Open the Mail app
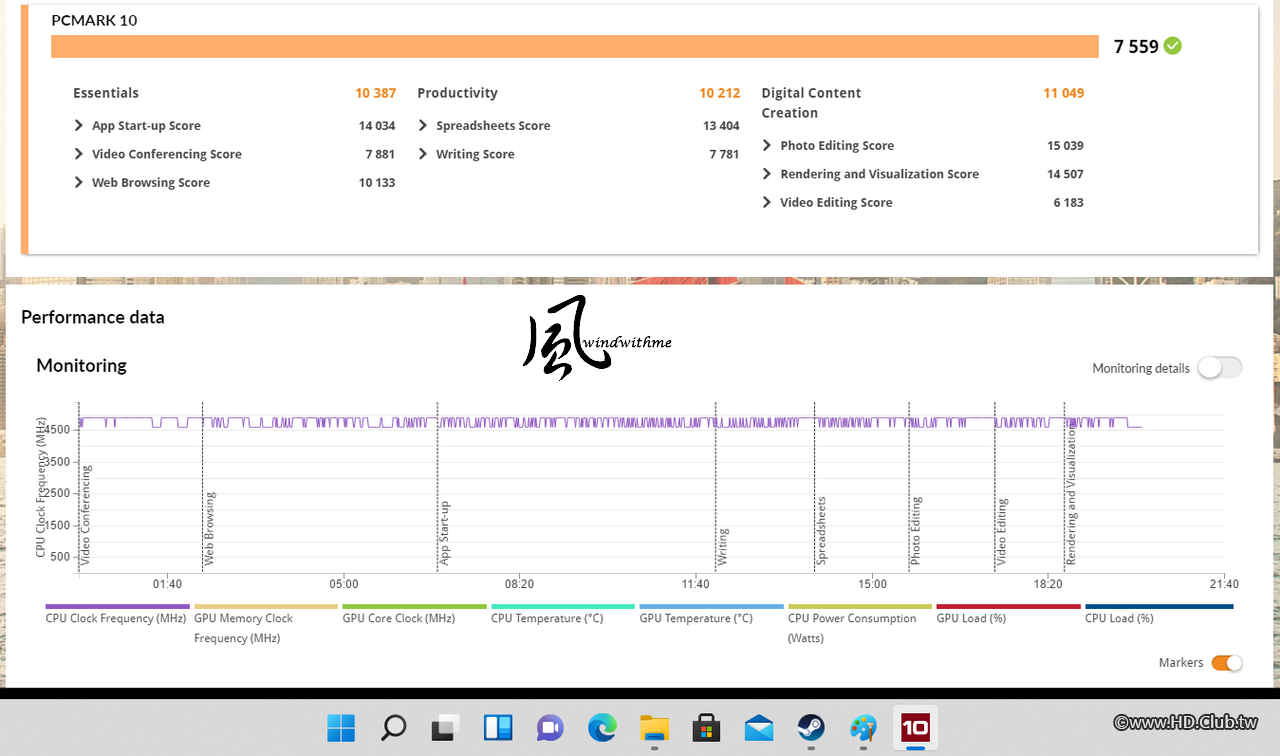The width and height of the screenshot is (1280, 756). [759, 728]
